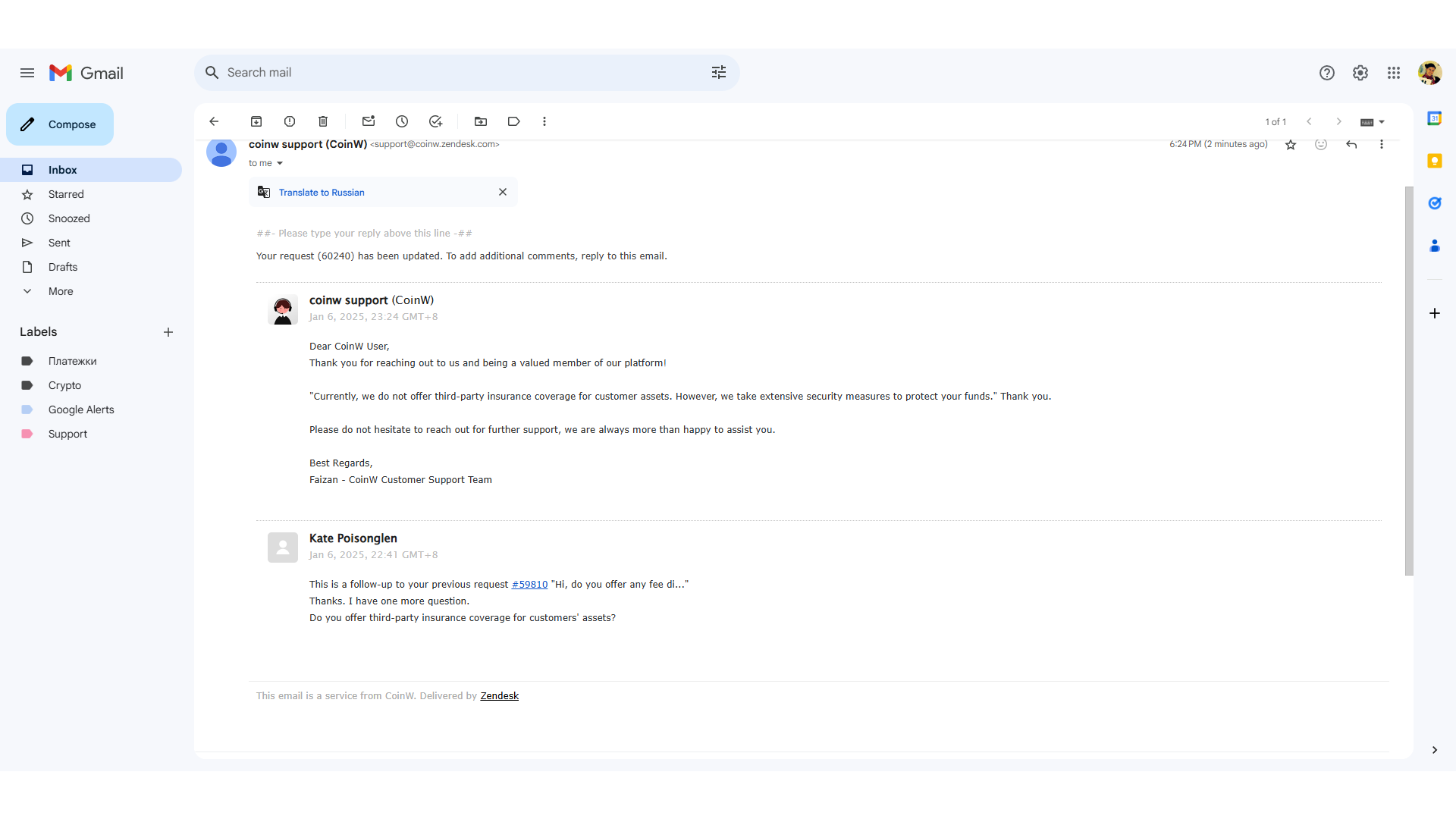Archive this conversation
The width and height of the screenshot is (1456, 819).
(x=256, y=121)
